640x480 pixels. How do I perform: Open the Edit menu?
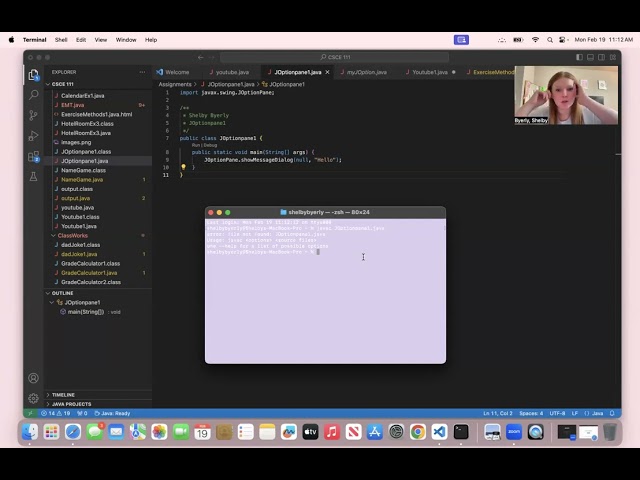81,40
